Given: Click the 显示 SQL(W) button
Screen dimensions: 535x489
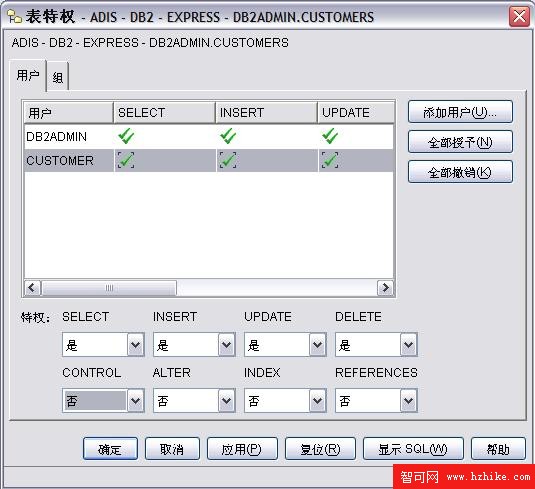Looking at the screenshot, I should pos(413,449).
